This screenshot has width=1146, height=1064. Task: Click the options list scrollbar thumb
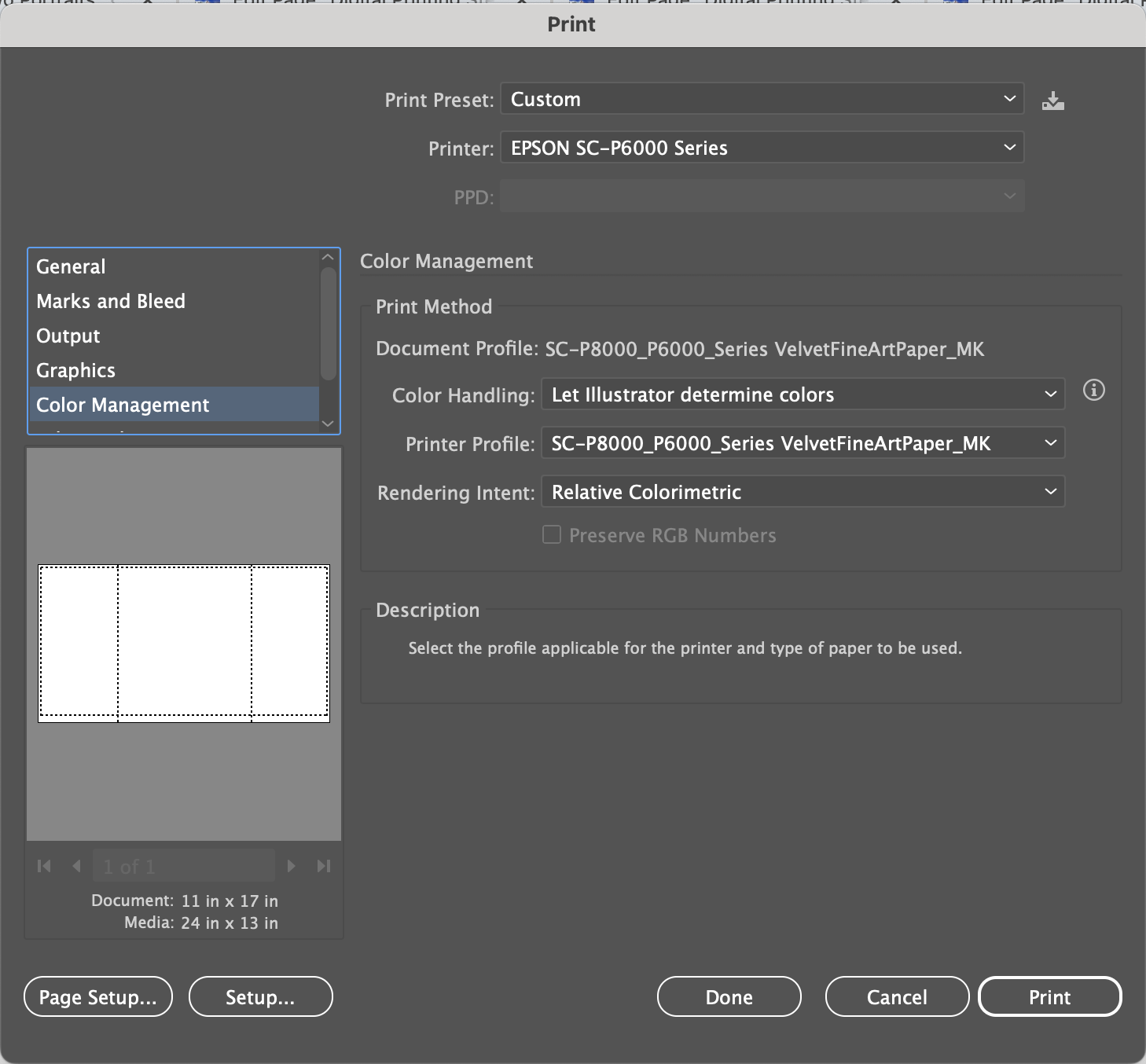tap(328, 322)
